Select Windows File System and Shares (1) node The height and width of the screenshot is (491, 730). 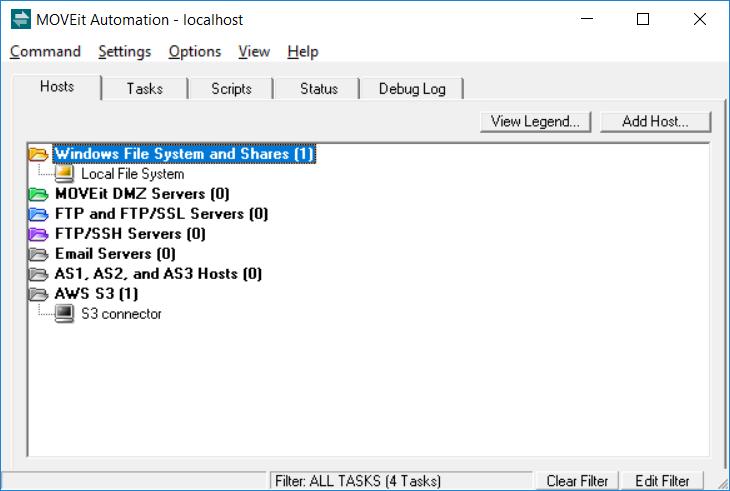coord(184,154)
